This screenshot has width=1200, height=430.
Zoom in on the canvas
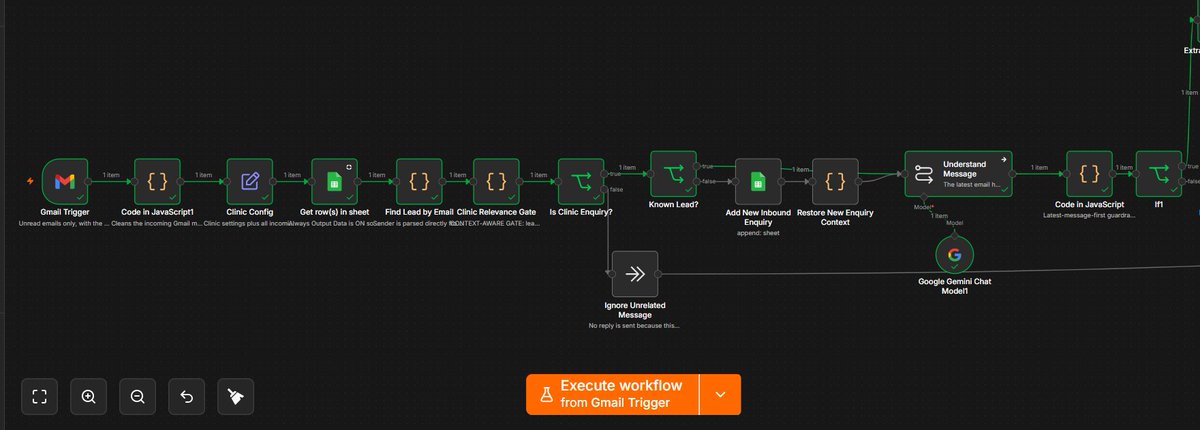click(89, 396)
